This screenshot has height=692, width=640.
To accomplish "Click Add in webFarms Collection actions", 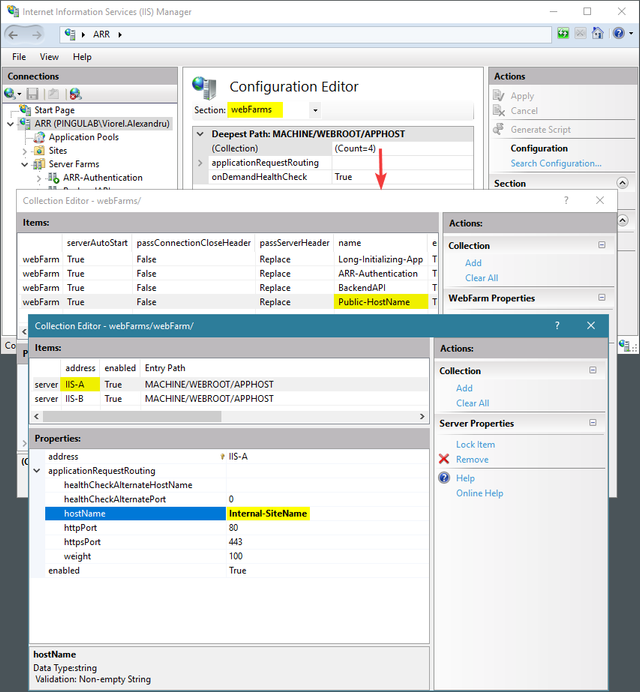I will point(473,263).
